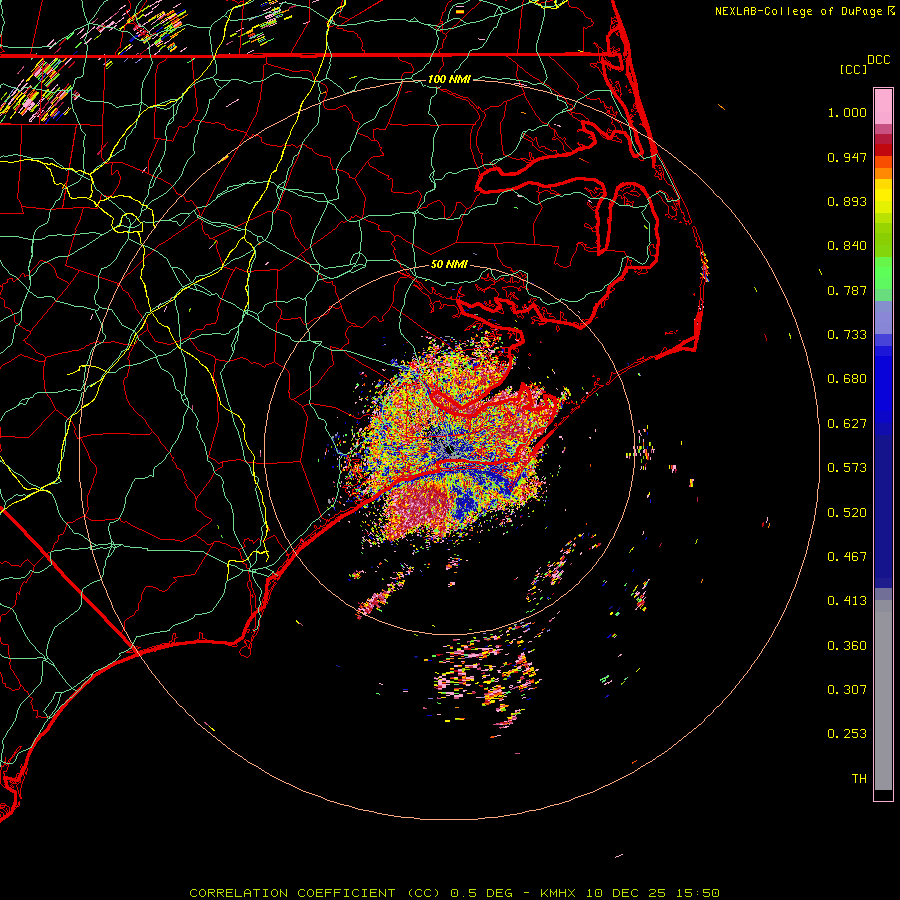Click the DCC product label
Image resolution: width=900 pixels, height=900 pixels.
(x=878, y=60)
